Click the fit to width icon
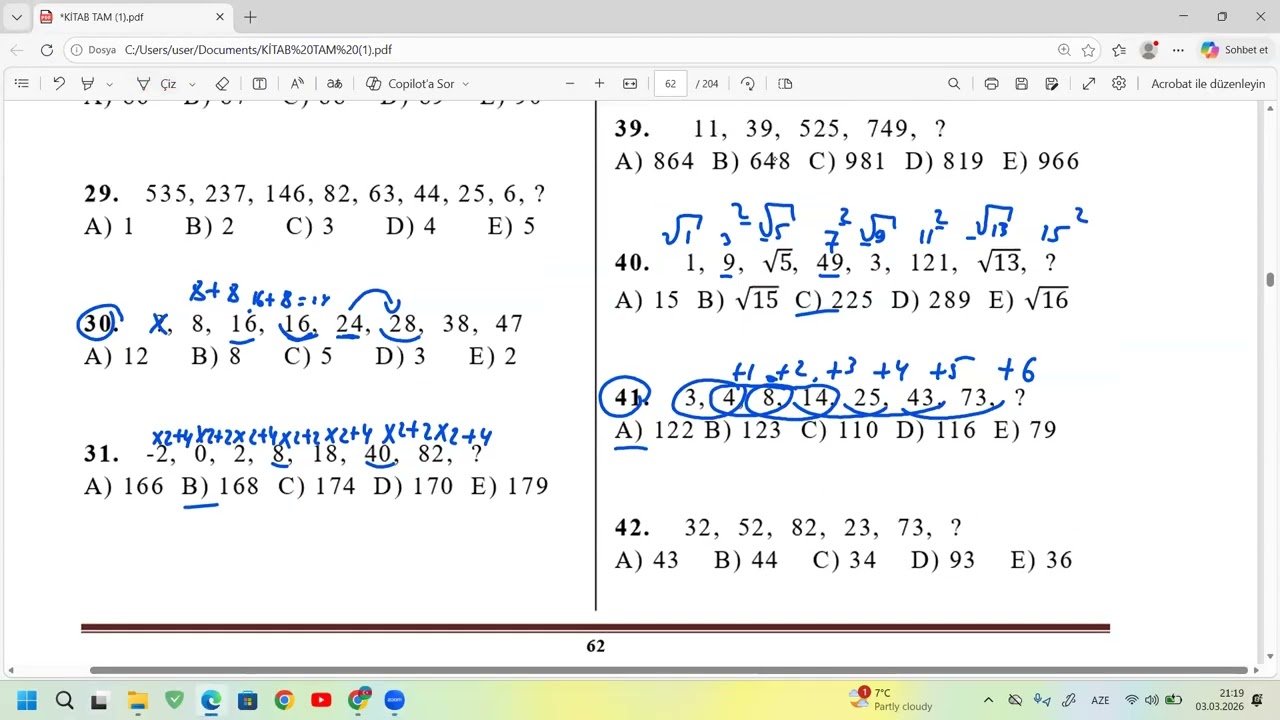Viewport: 1280px width, 720px height. pos(630,84)
